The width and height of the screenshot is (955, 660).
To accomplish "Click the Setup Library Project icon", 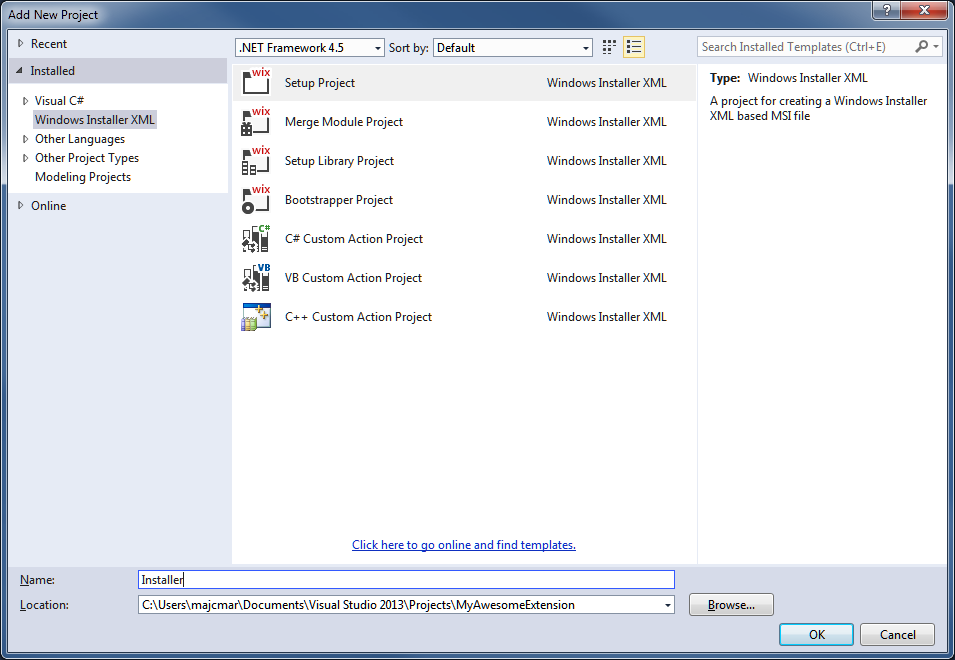I will tap(256, 160).
